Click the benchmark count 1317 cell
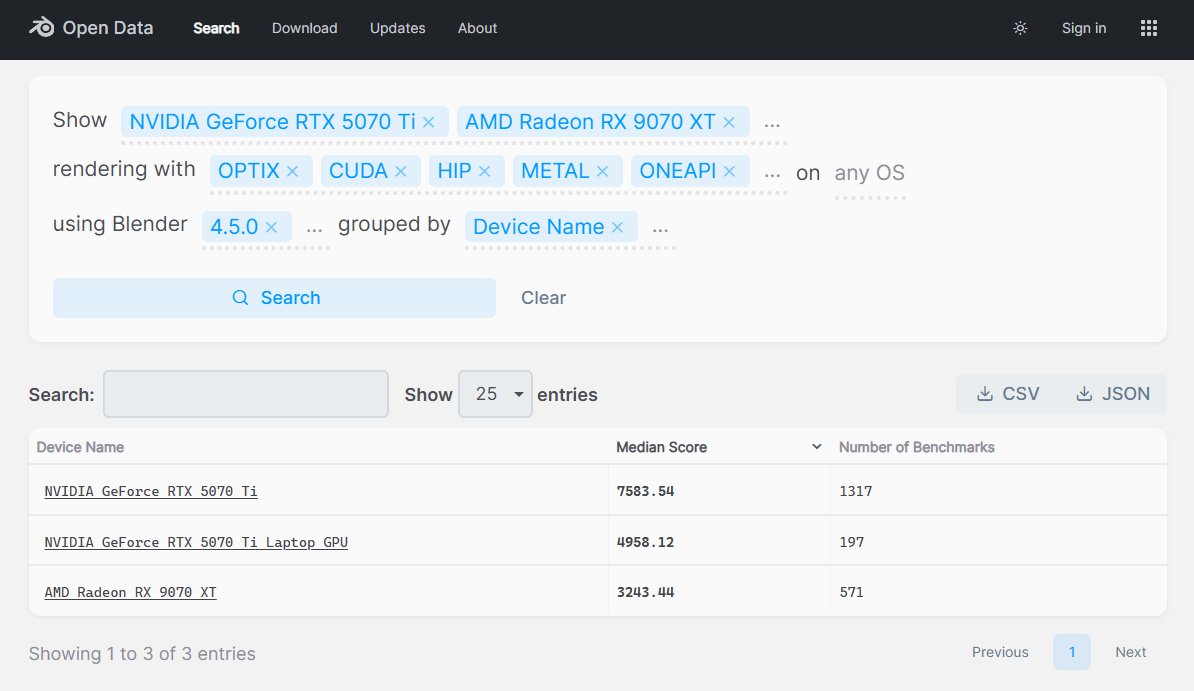Screen dimensions: 1194x691 coord(856,491)
